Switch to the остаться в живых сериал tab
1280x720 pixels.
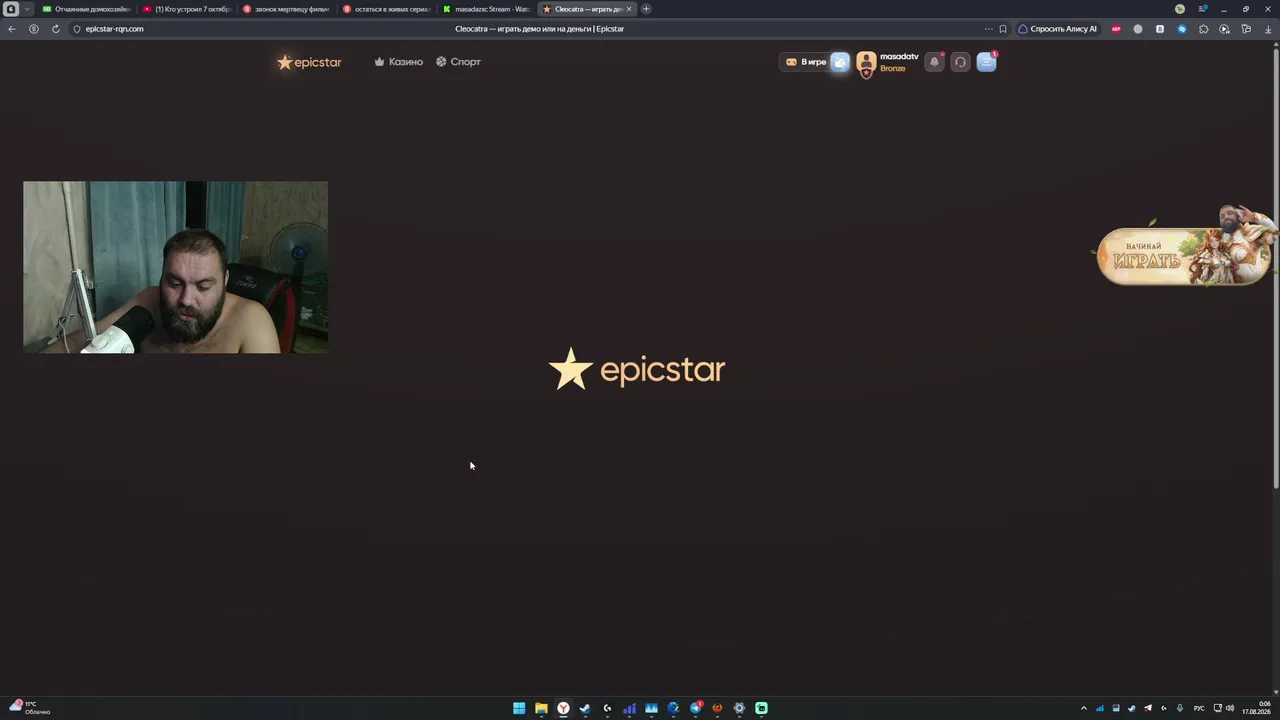point(386,9)
